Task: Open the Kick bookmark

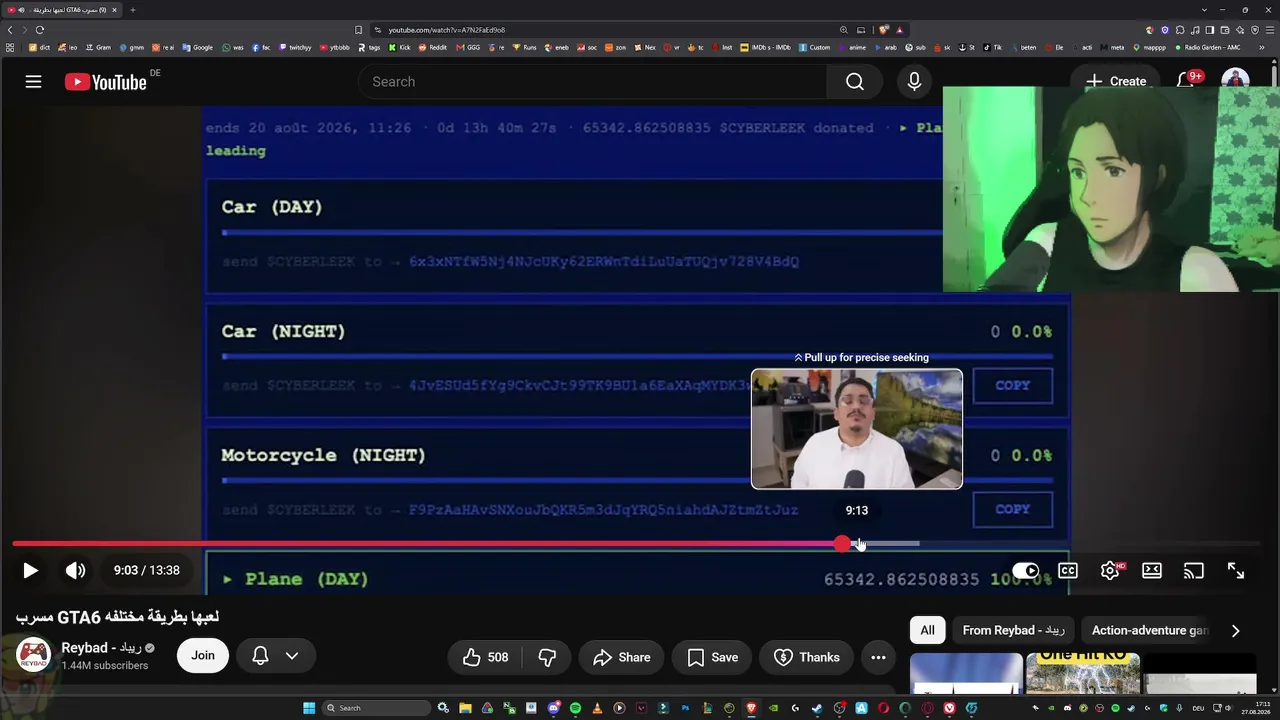Action: 399,47
